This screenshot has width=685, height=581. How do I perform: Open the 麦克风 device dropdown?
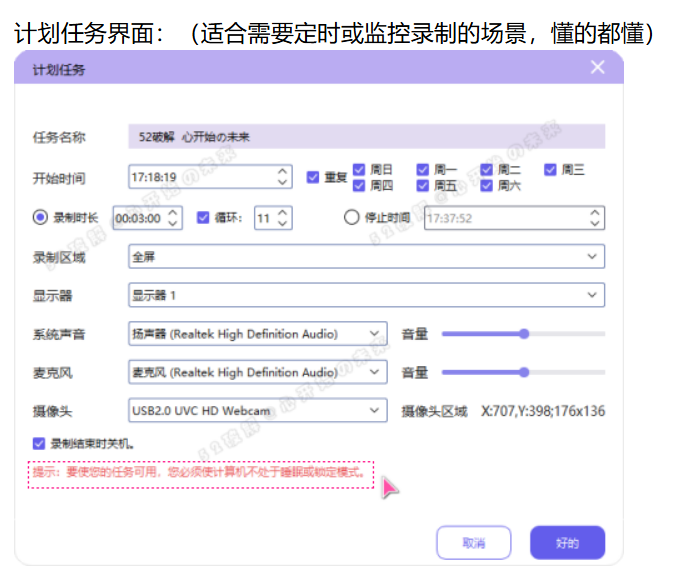pos(258,372)
